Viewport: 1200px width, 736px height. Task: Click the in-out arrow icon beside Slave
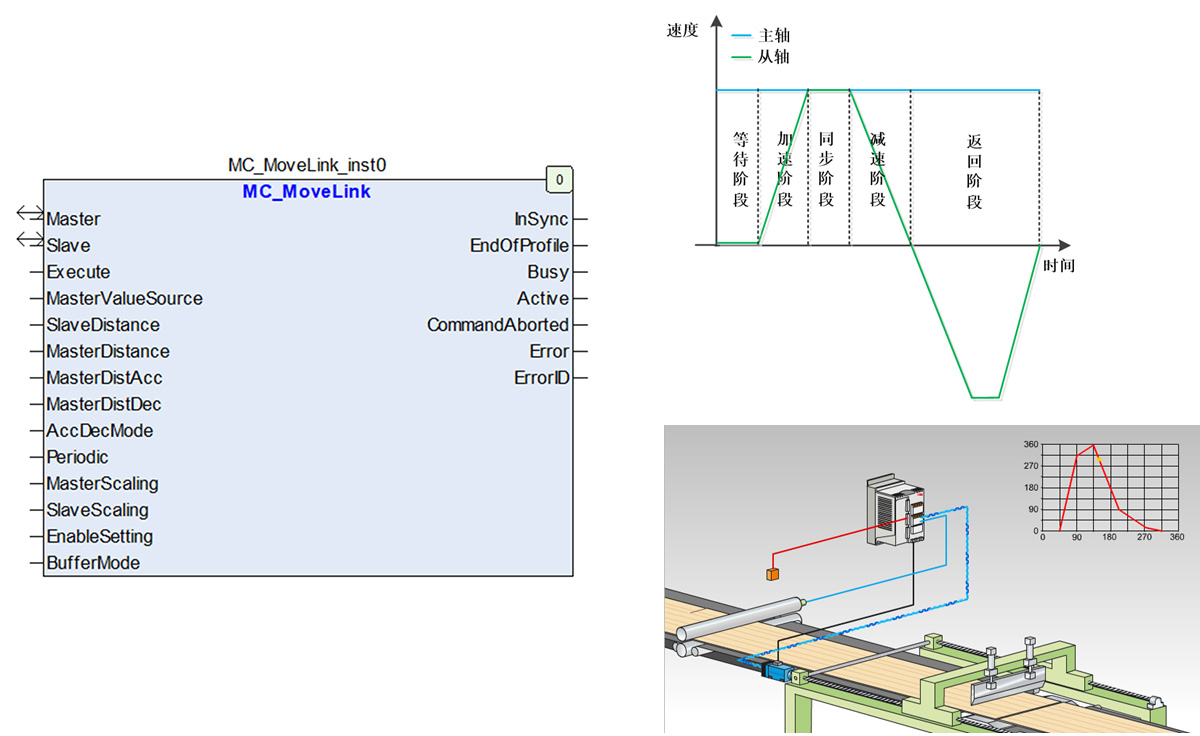(x=30, y=240)
